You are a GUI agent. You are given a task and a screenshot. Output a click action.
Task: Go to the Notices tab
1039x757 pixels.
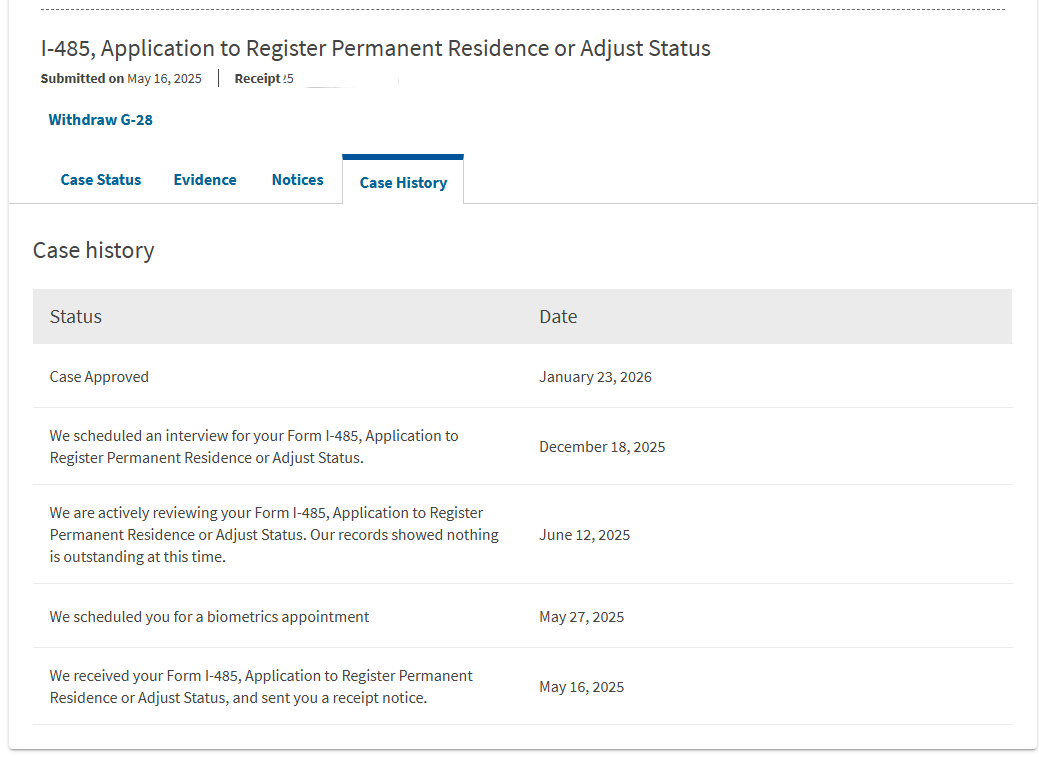pyautogui.click(x=297, y=180)
